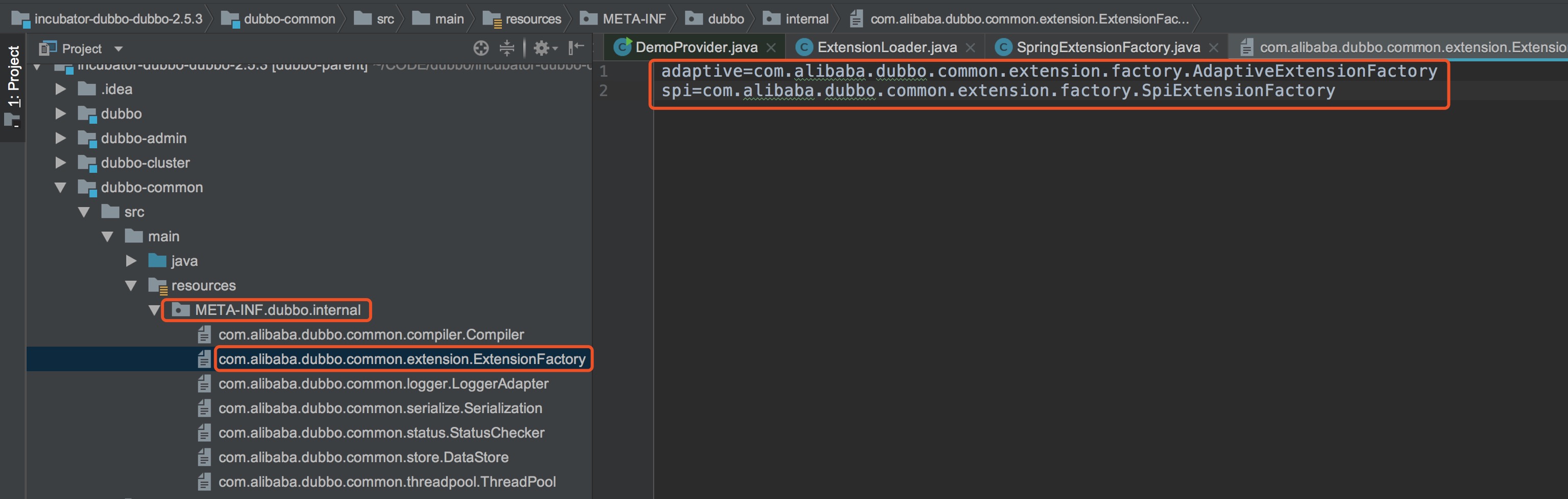Open com.alibaba.dubbo.common.threadpool.ThreadPool file

387,482
